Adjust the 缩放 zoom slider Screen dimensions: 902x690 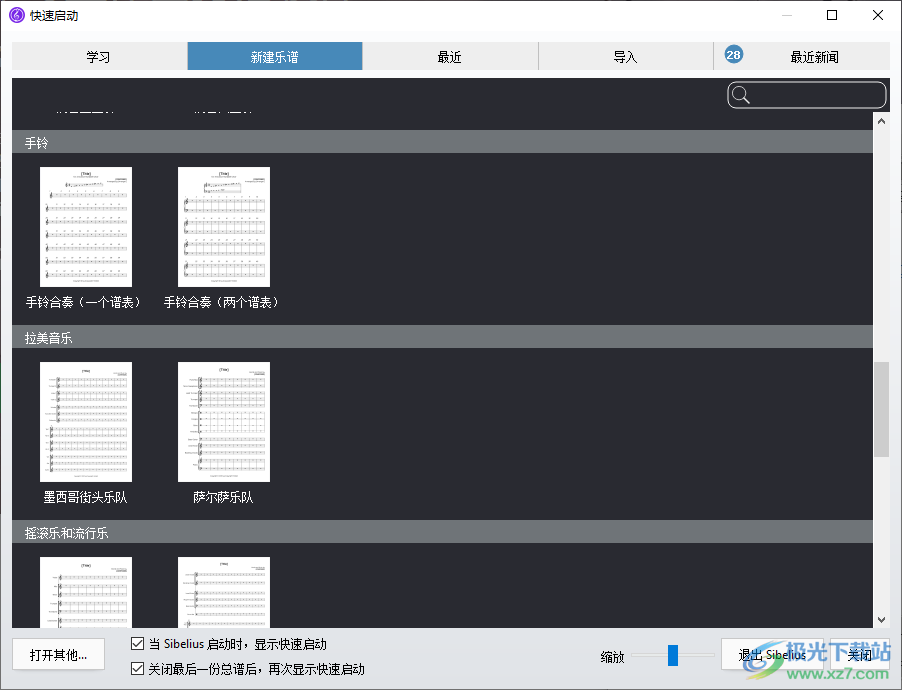click(672, 655)
